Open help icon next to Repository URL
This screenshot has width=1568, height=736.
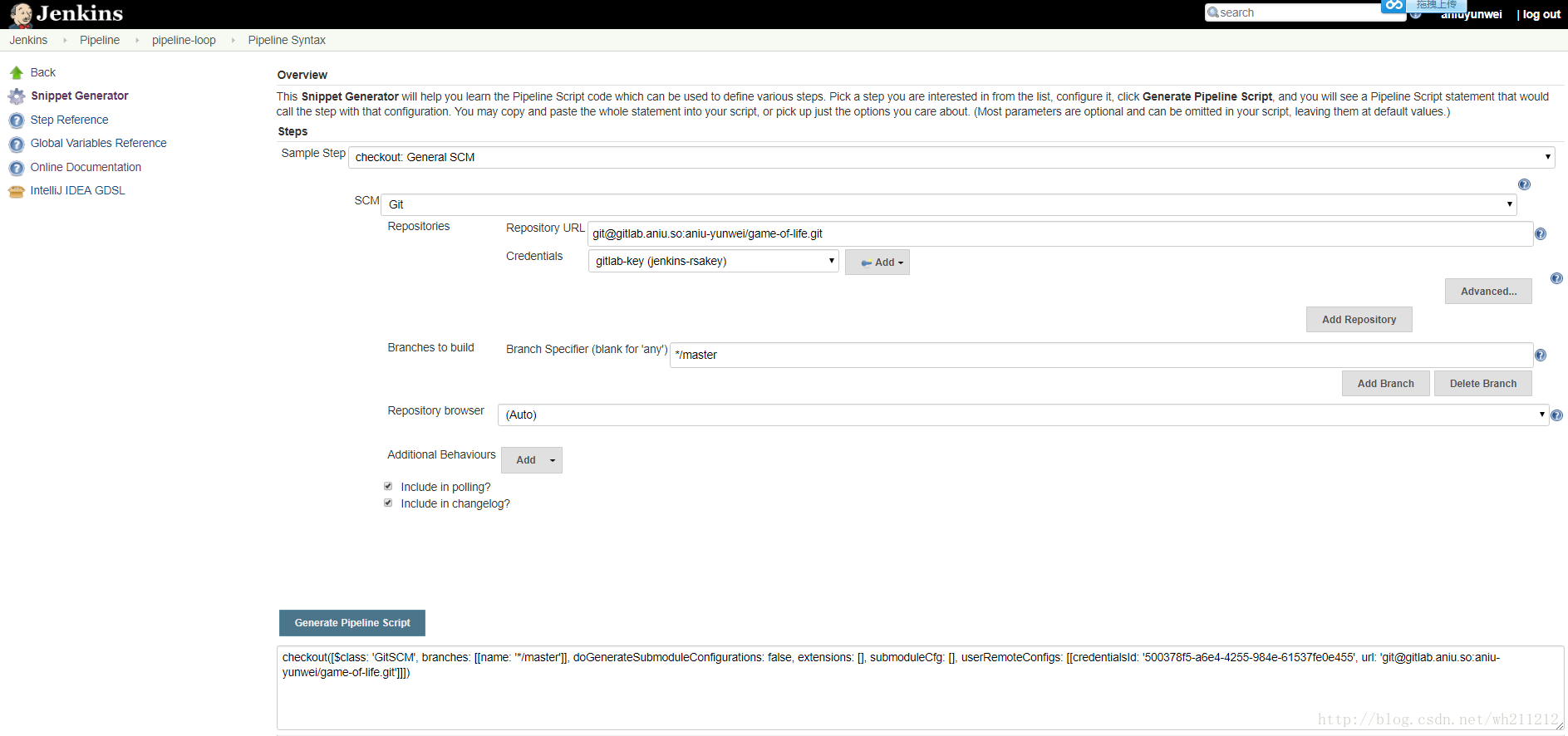(x=1541, y=234)
